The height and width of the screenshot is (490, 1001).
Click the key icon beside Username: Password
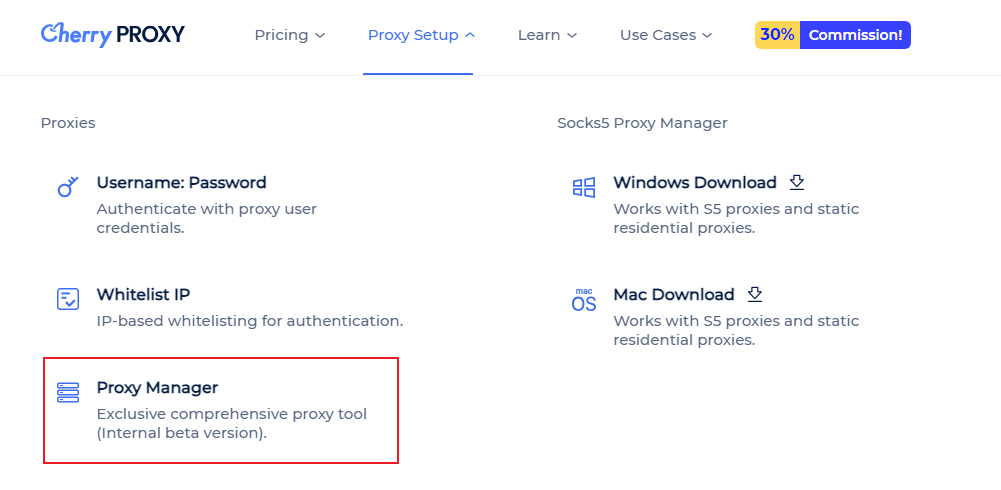pyautogui.click(x=68, y=187)
